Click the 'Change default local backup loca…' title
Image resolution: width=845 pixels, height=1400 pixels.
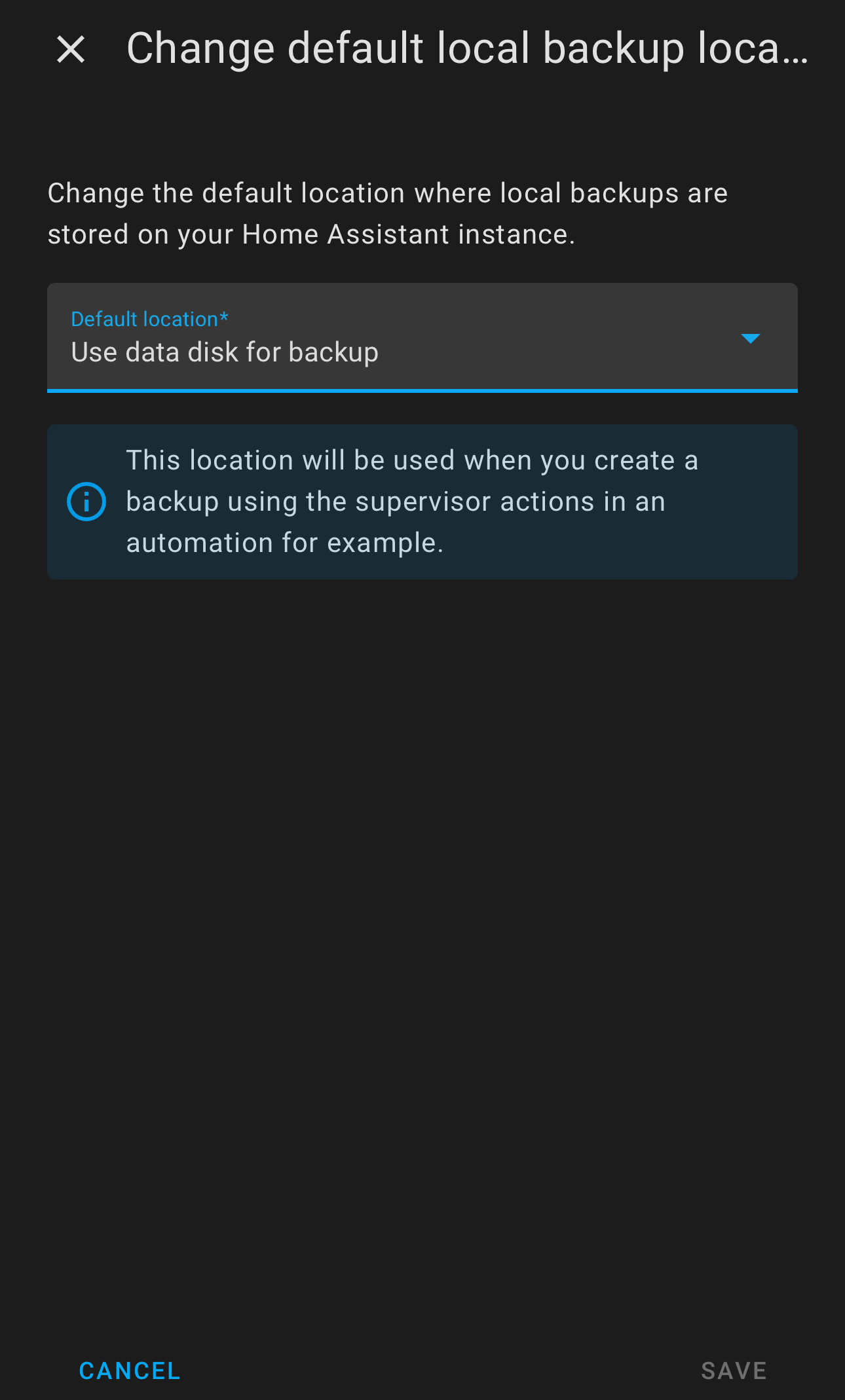coord(467,48)
